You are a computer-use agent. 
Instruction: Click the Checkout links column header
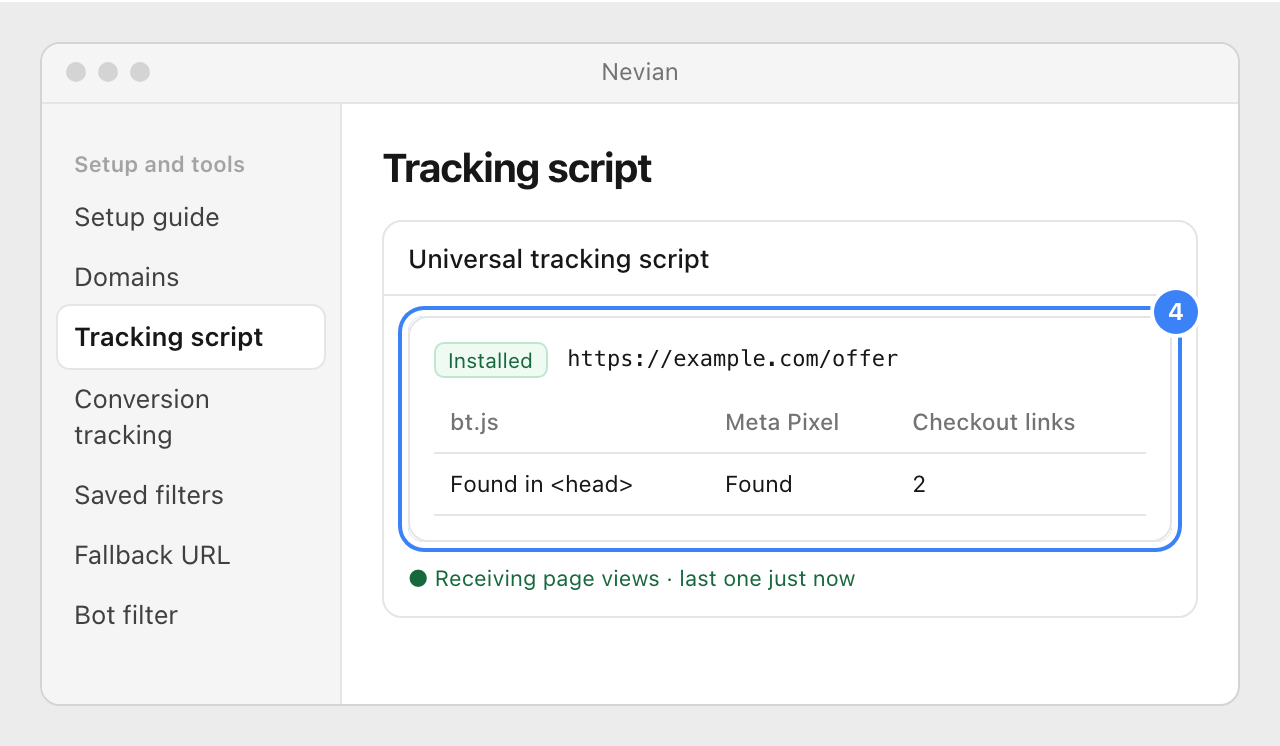pyautogui.click(x=993, y=422)
